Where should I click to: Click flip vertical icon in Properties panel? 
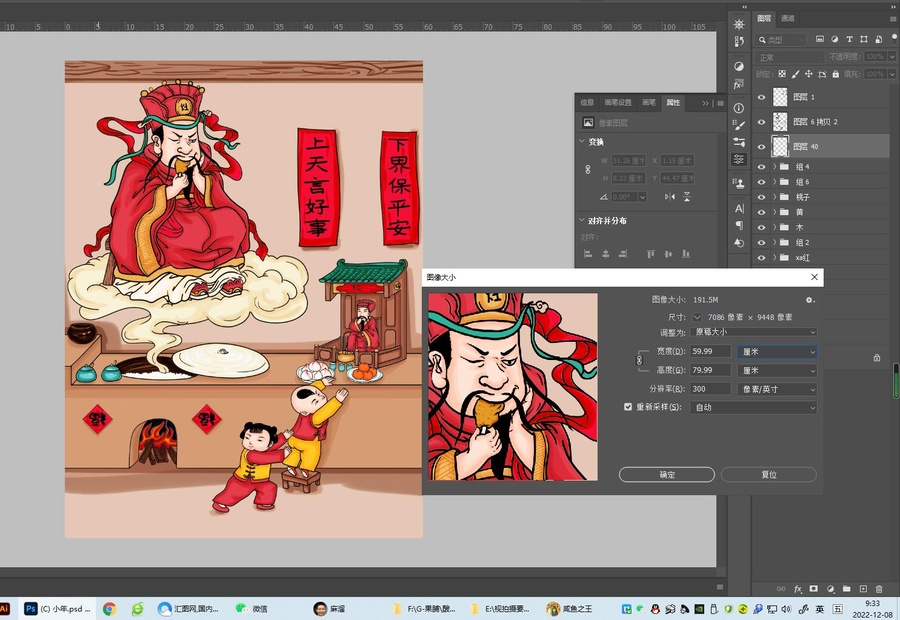pos(686,196)
